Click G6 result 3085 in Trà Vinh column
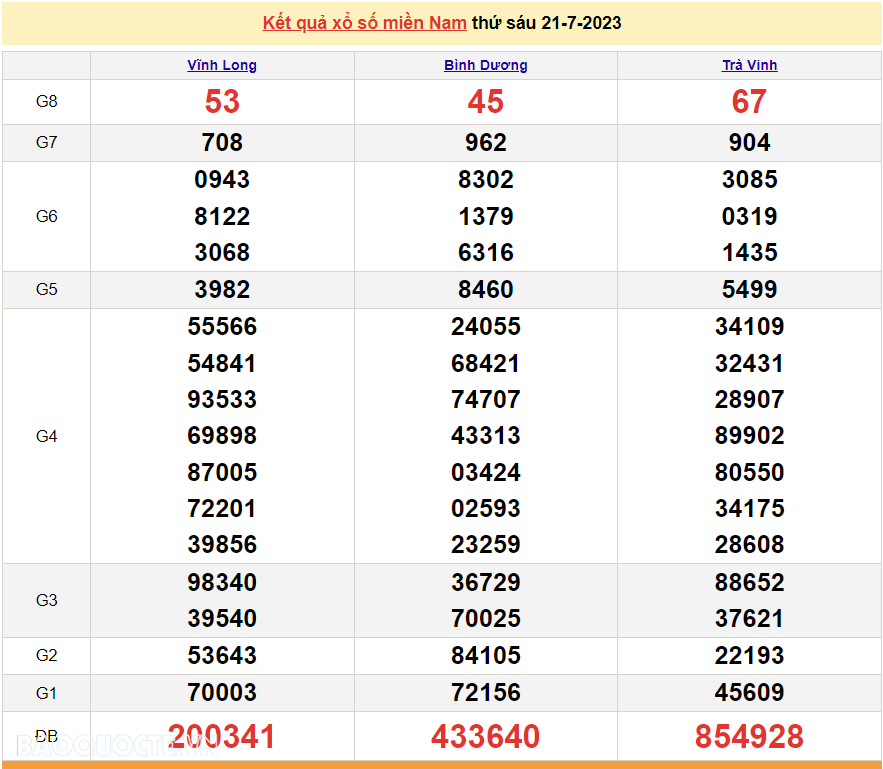 coord(749,180)
